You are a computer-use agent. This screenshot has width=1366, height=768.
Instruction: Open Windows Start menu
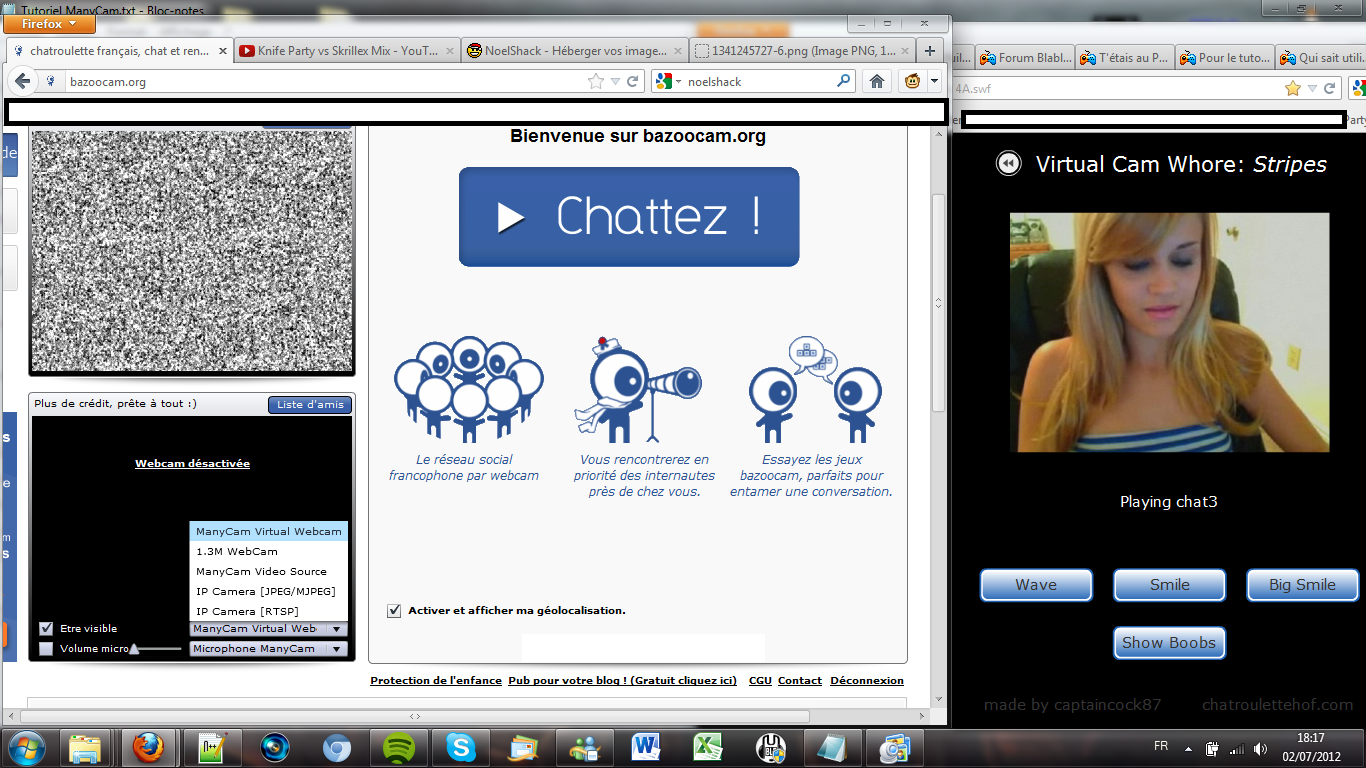point(25,748)
